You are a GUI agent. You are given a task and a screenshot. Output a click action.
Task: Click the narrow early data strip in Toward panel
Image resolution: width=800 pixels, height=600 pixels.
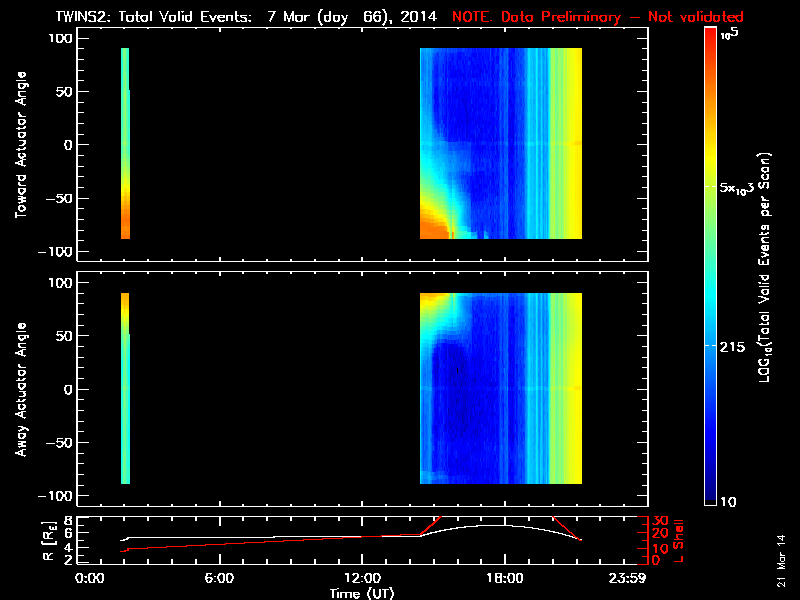click(125, 140)
